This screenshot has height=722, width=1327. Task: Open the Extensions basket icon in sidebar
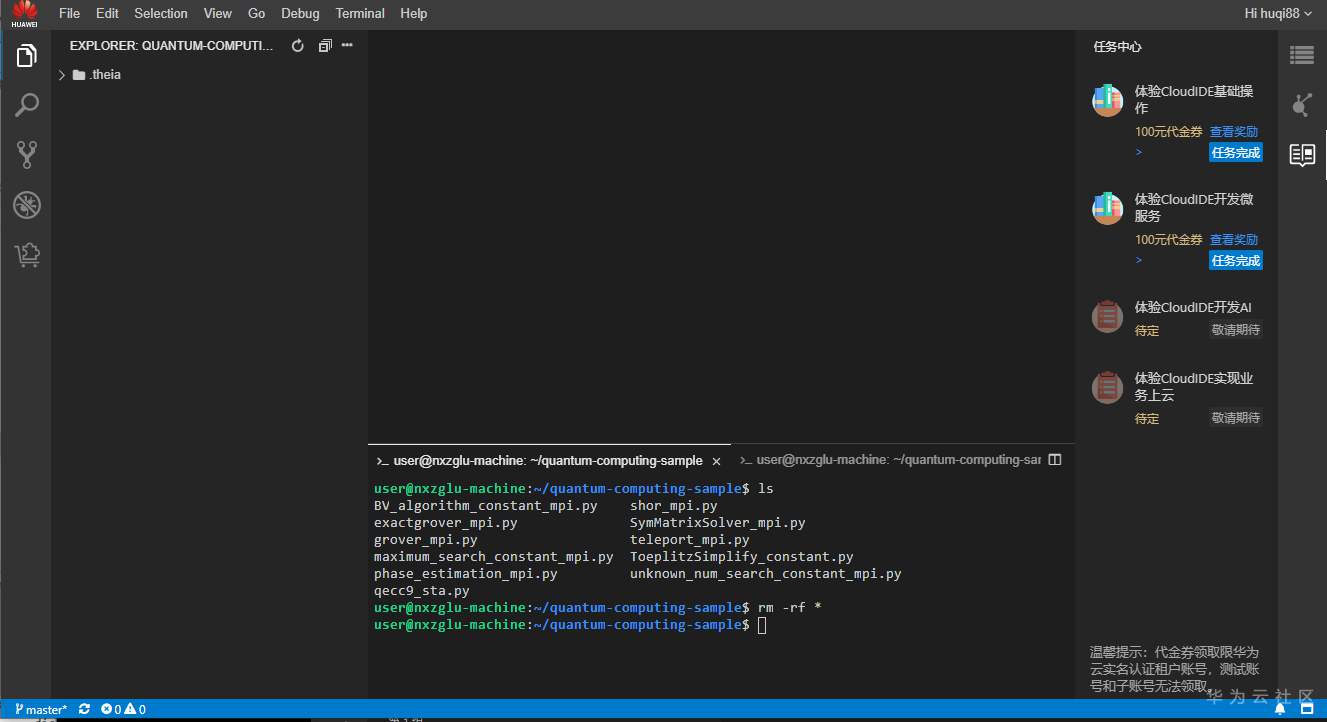(26, 255)
